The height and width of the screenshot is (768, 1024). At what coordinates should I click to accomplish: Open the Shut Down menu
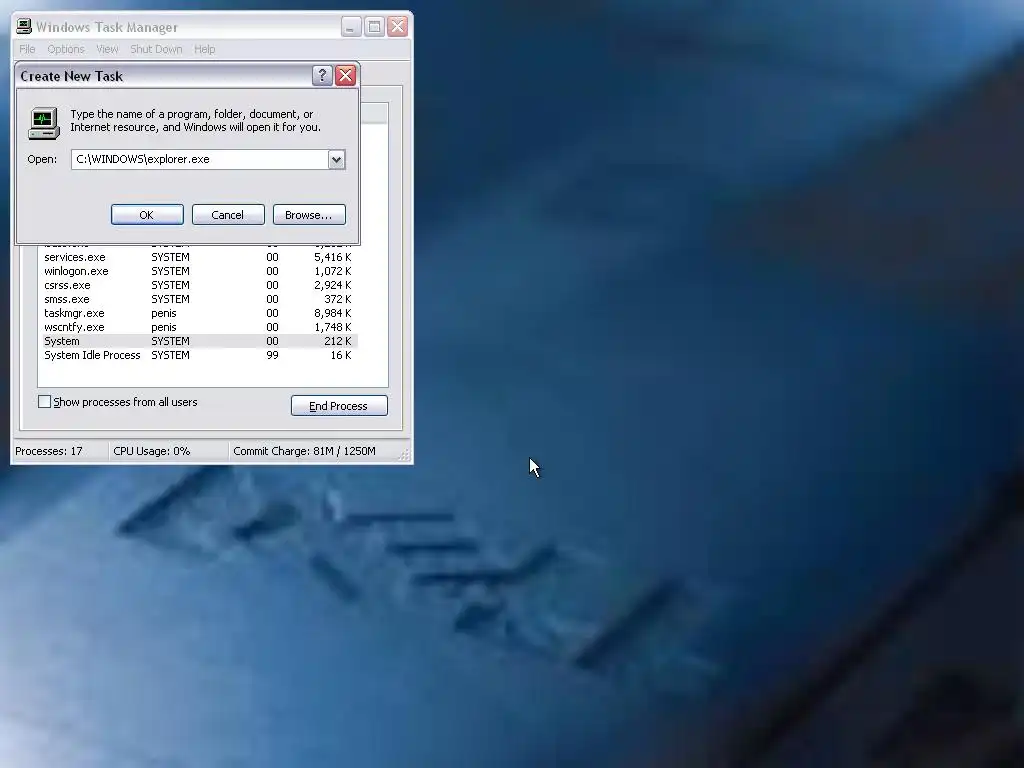click(156, 49)
